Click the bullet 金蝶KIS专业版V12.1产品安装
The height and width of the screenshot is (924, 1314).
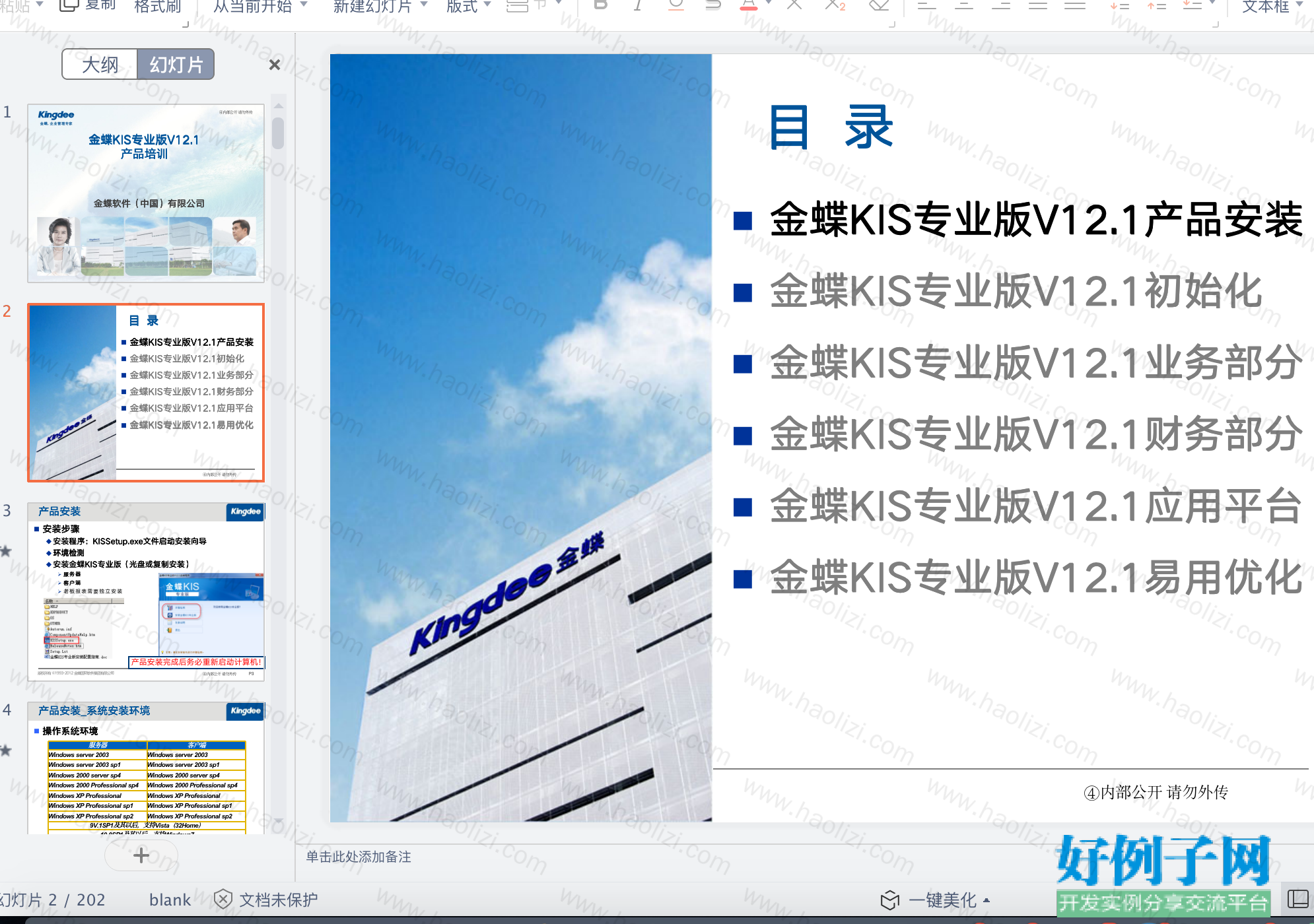1037,219
